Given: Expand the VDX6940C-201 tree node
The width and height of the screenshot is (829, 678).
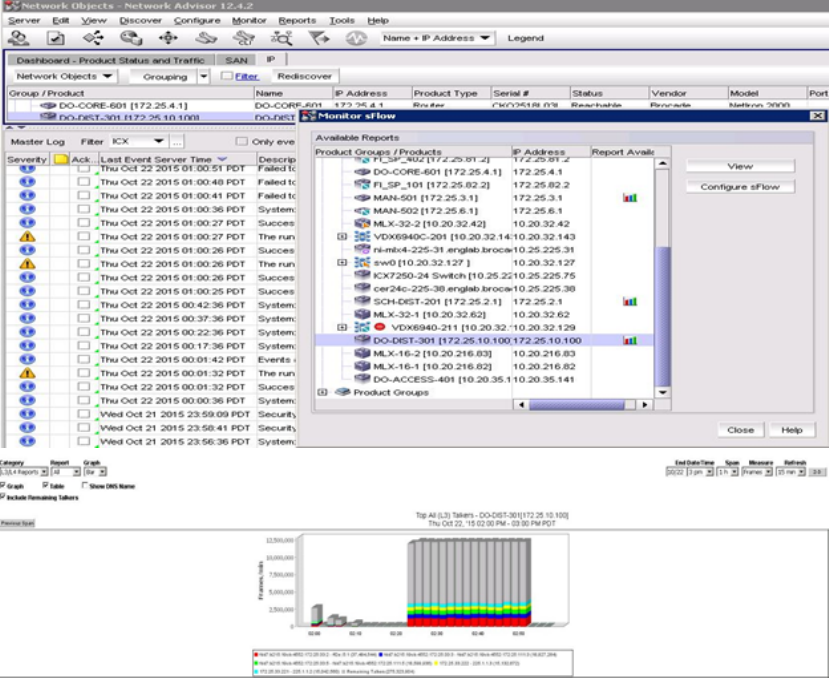Looking at the screenshot, I should tap(342, 236).
